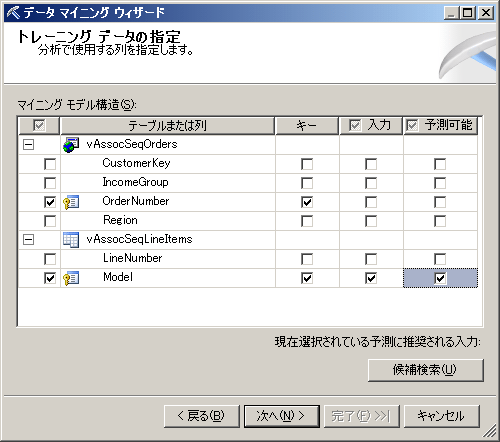The image size is (500, 442).
Task: Click the 候補検索 suggest button
Action: coord(426,370)
